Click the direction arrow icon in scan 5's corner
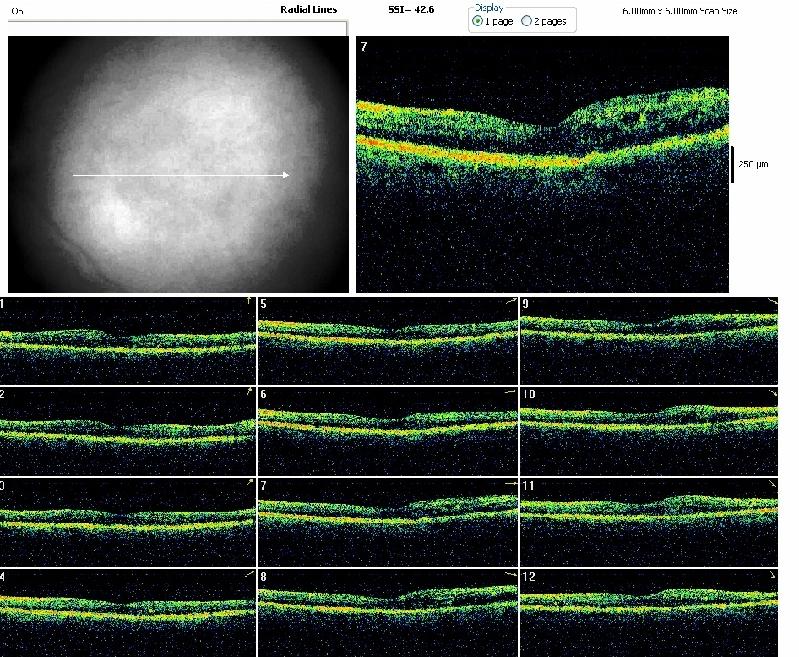 pos(510,301)
